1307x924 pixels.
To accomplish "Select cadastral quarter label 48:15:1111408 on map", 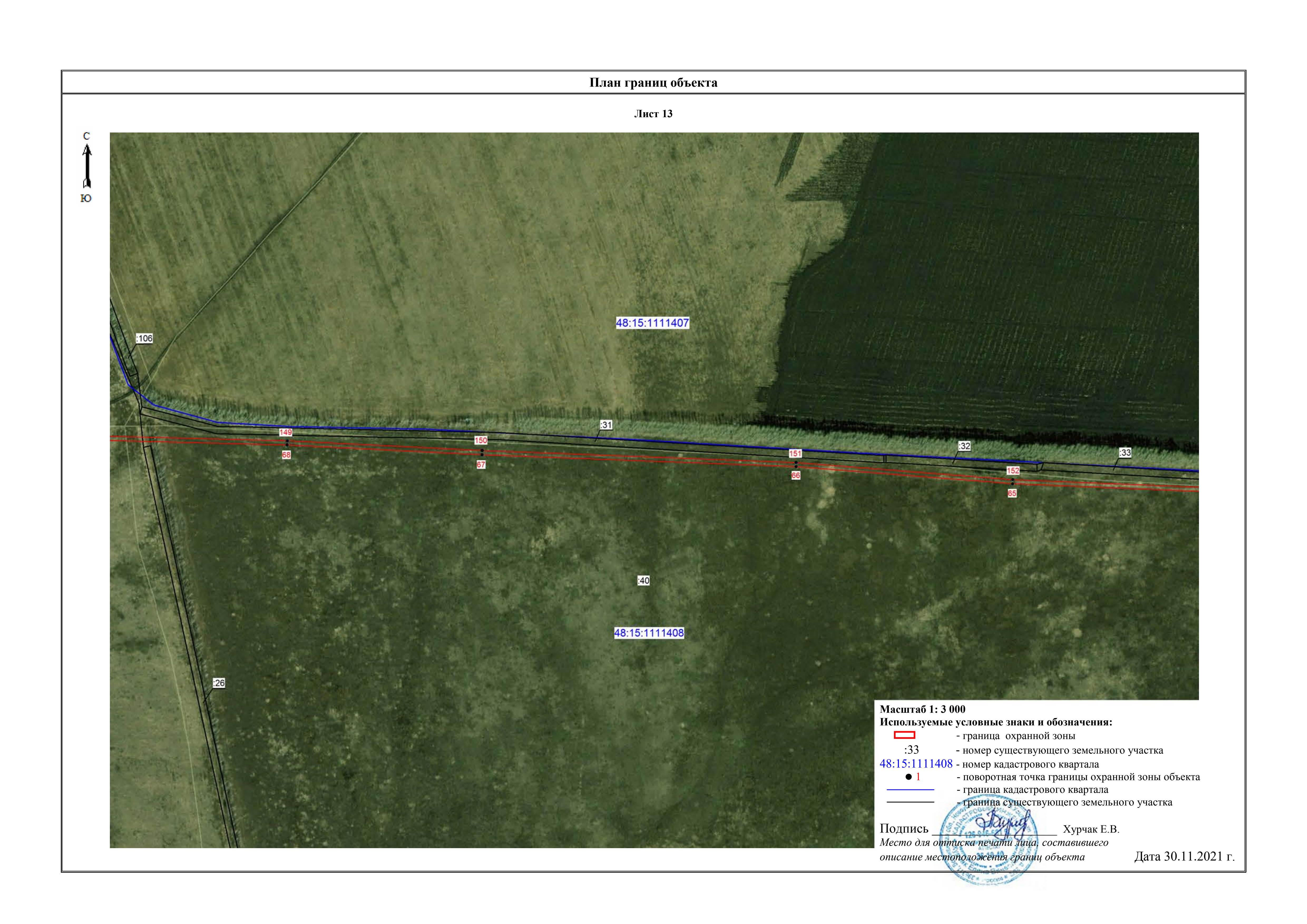I will [x=648, y=633].
